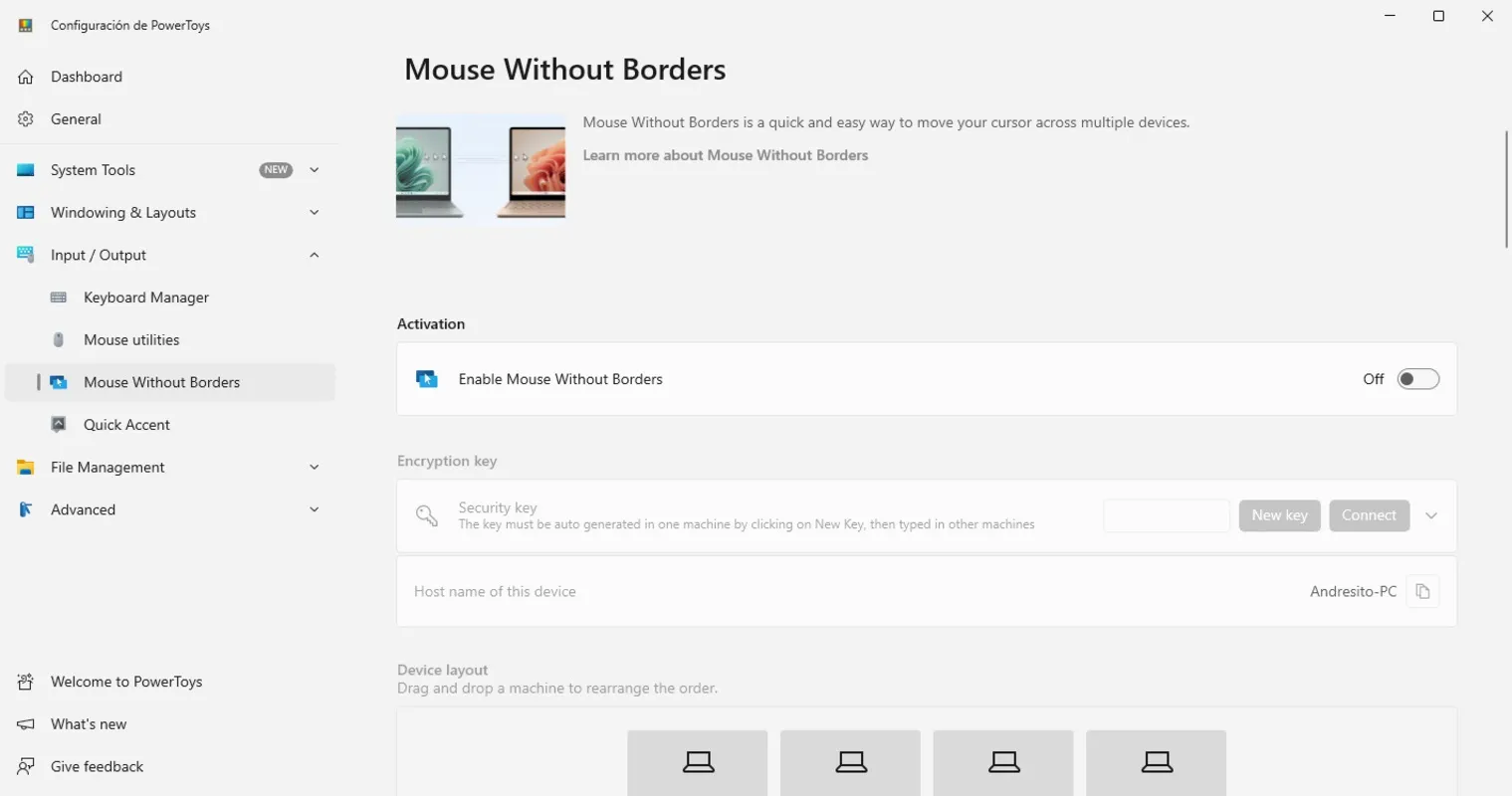Image resolution: width=1512 pixels, height=796 pixels.
Task: Click the File Management folder icon
Action: (26, 468)
